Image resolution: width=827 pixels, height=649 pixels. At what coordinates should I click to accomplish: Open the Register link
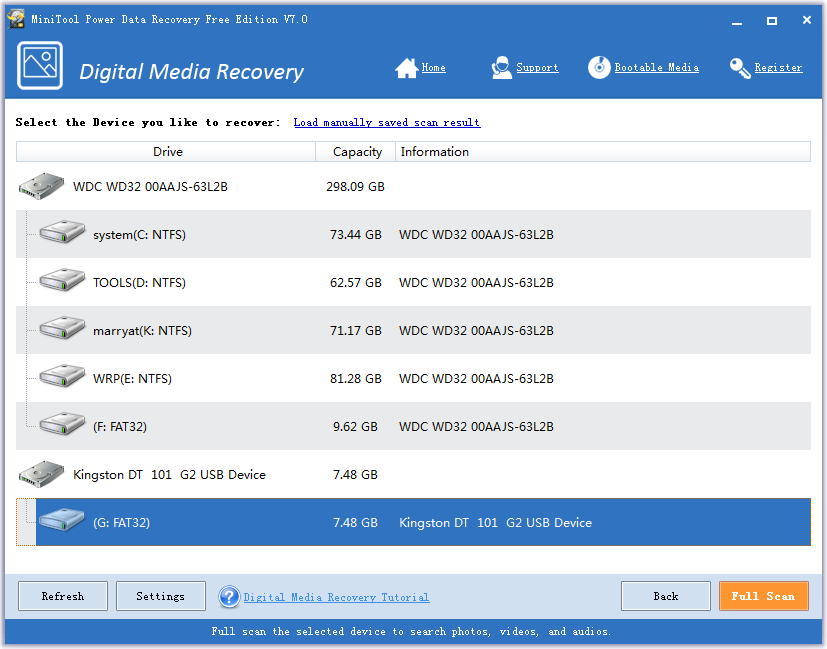click(778, 67)
